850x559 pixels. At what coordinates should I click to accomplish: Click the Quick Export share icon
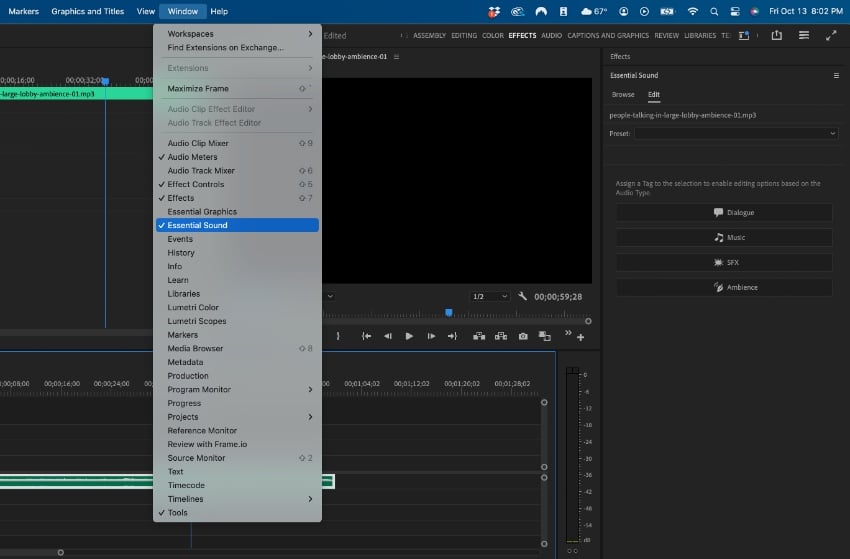tap(777, 35)
